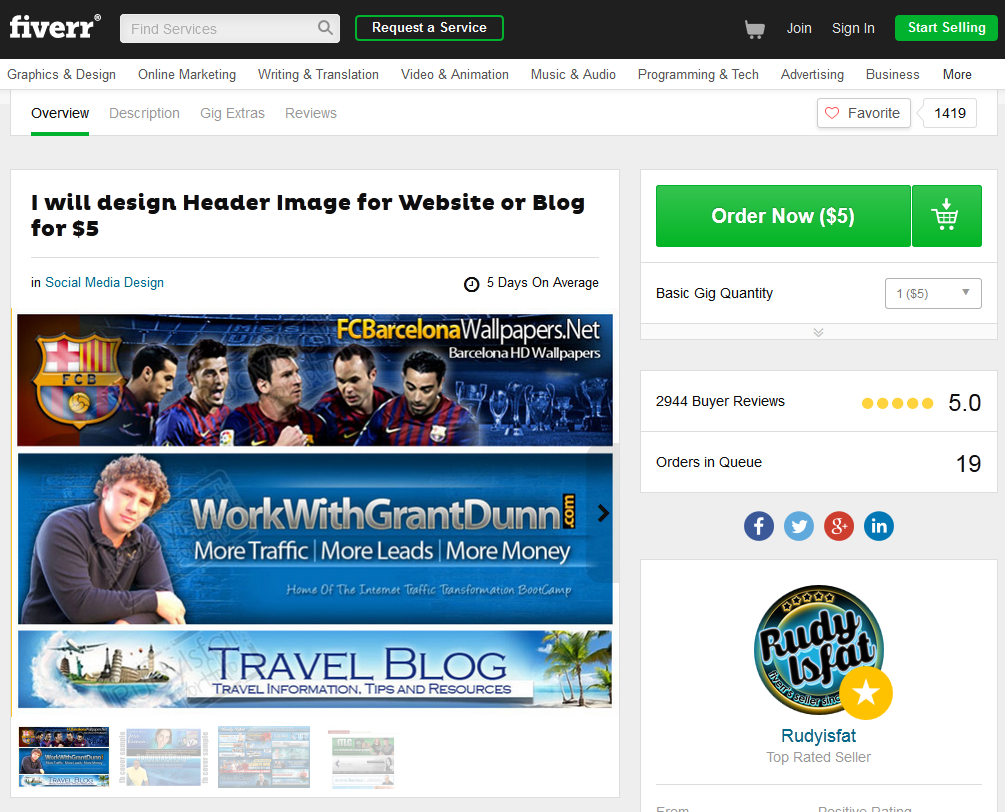Focus the Find Services search field
The height and width of the screenshot is (812, 1005).
(230, 28)
